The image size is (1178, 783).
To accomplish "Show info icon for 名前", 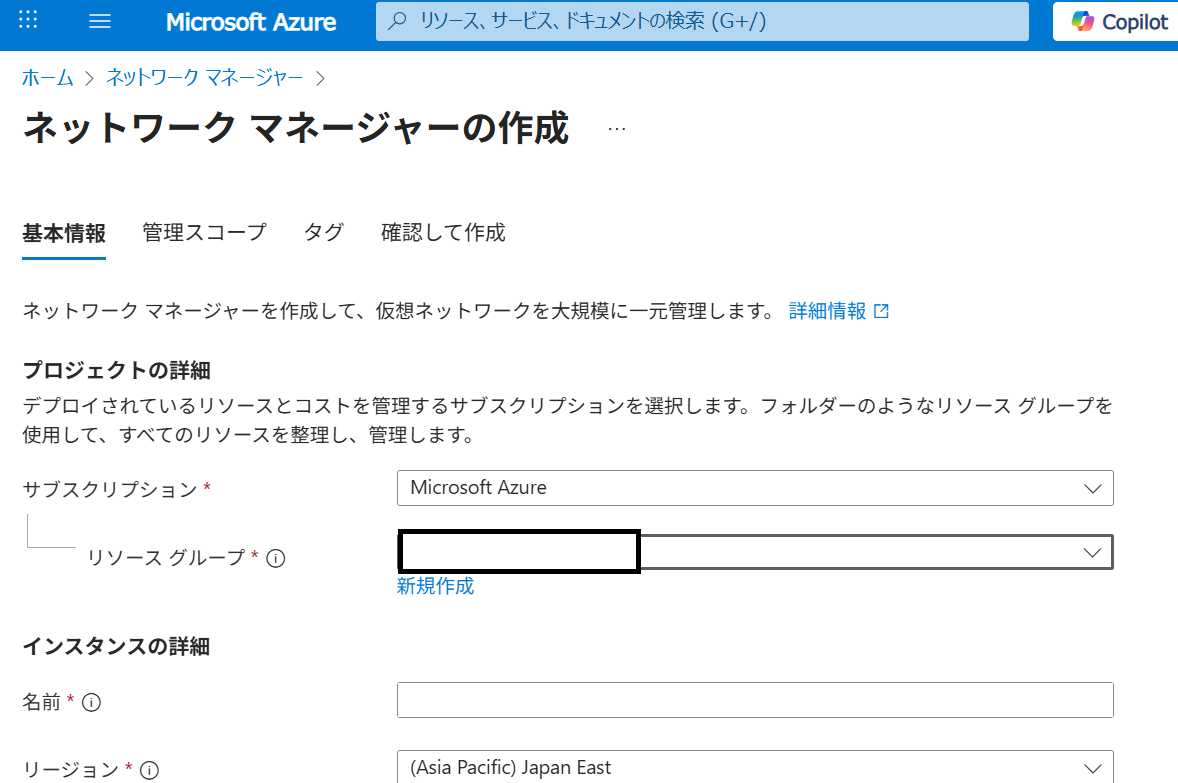I will pos(91,703).
